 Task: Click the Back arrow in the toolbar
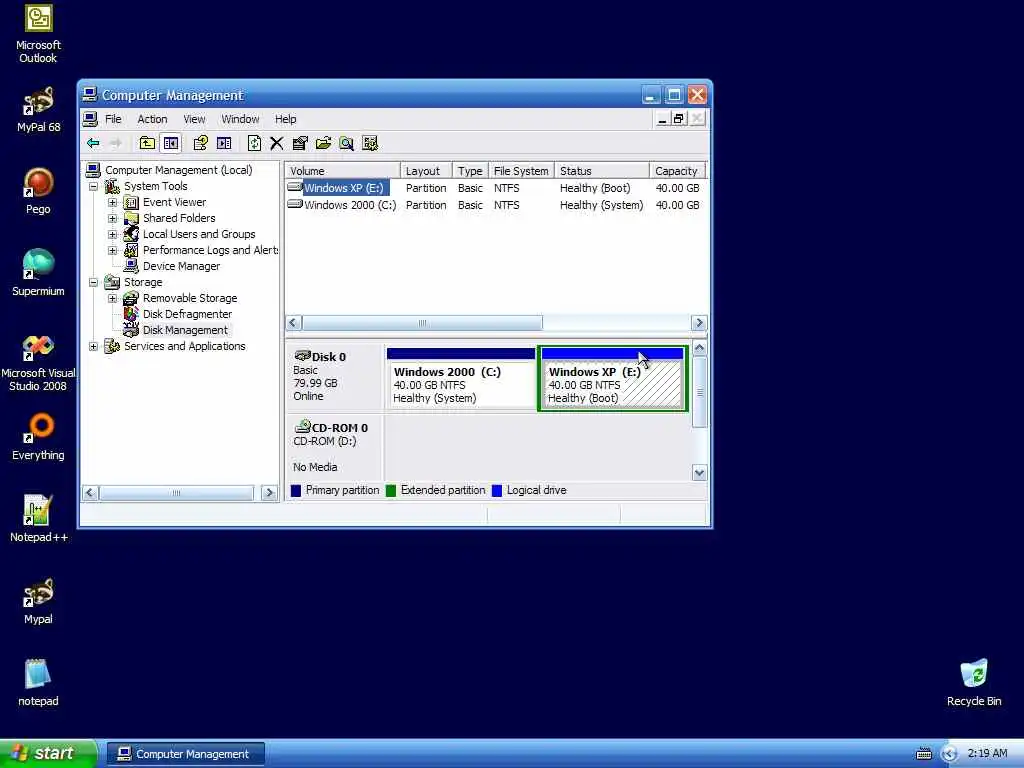click(x=93, y=143)
